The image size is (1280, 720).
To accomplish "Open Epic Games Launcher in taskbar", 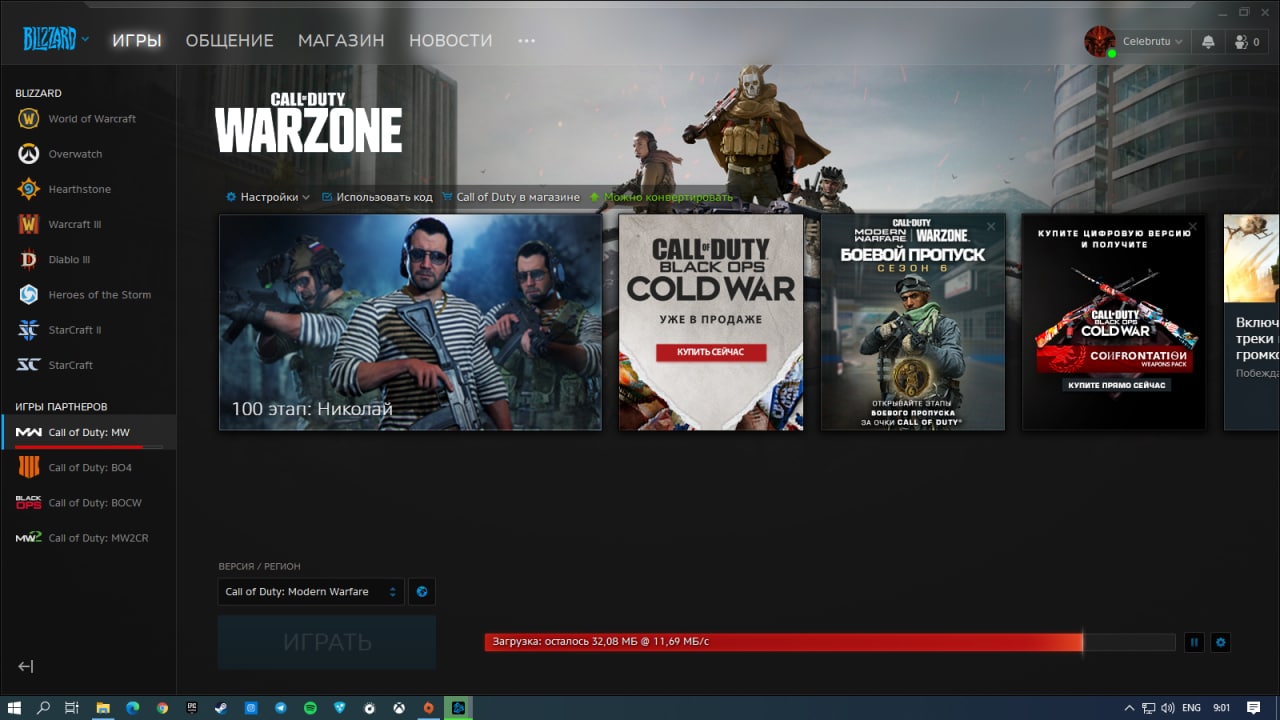I will click(191, 708).
